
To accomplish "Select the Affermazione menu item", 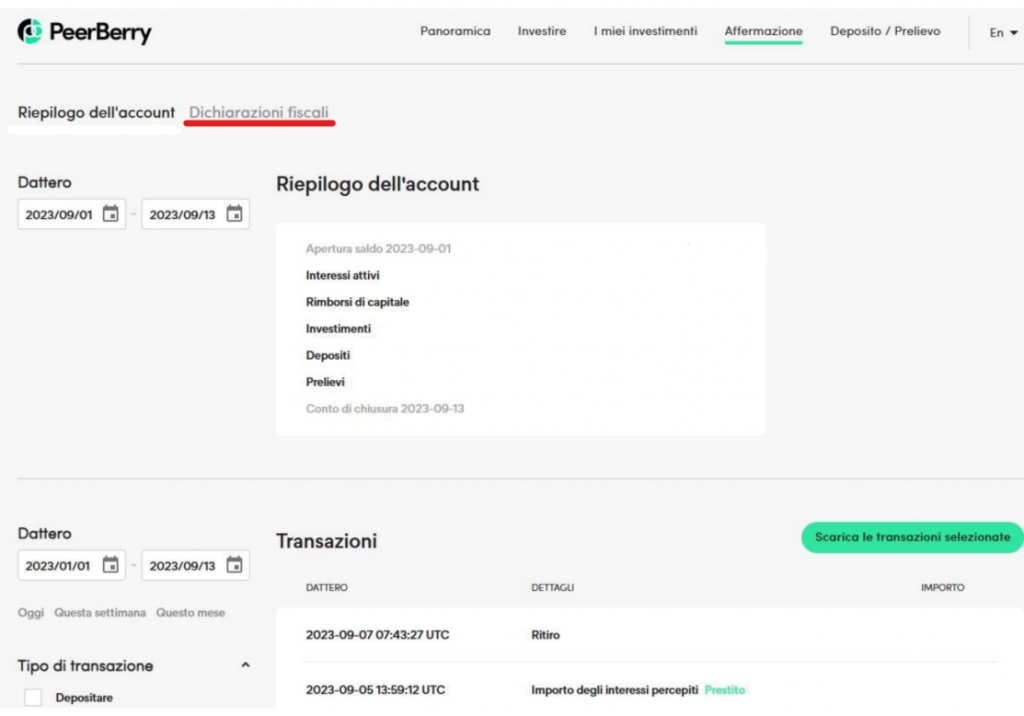I will pyautogui.click(x=763, y=32).
